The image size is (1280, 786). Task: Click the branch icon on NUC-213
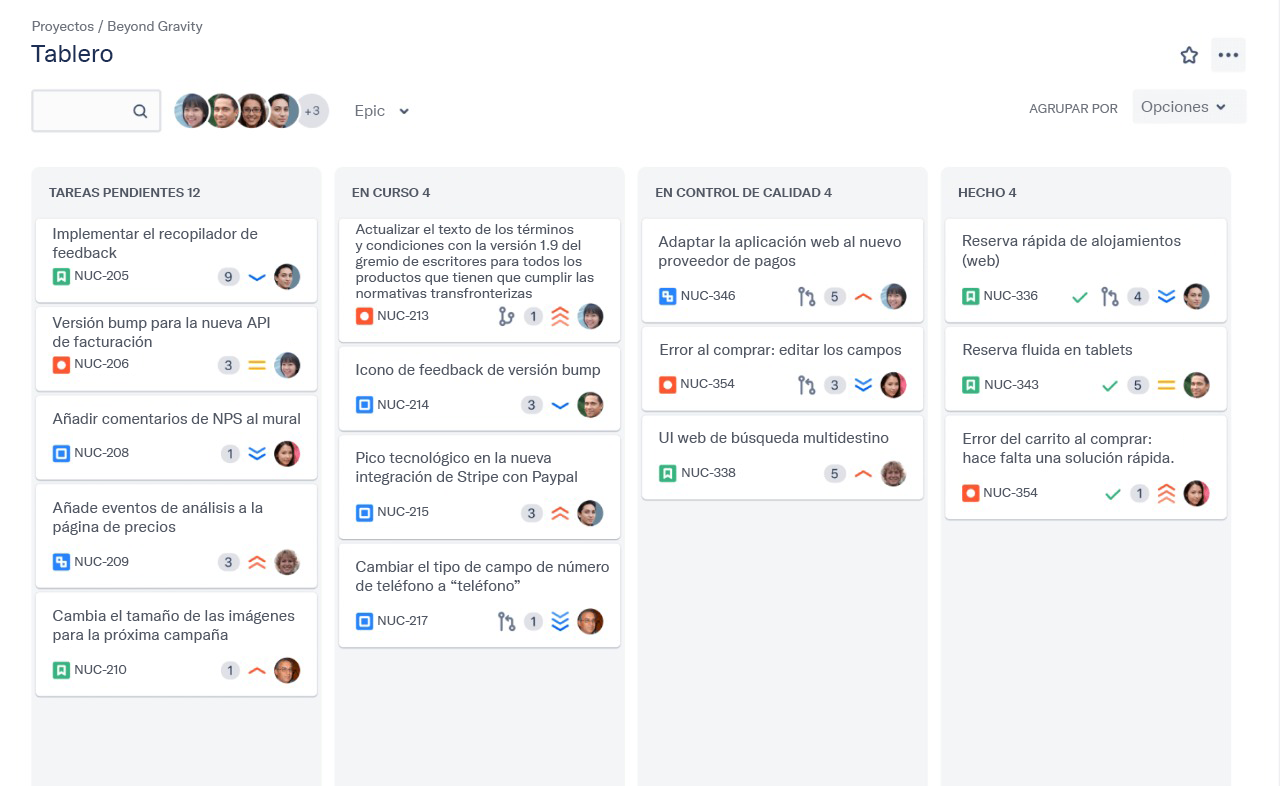(506, 316)
